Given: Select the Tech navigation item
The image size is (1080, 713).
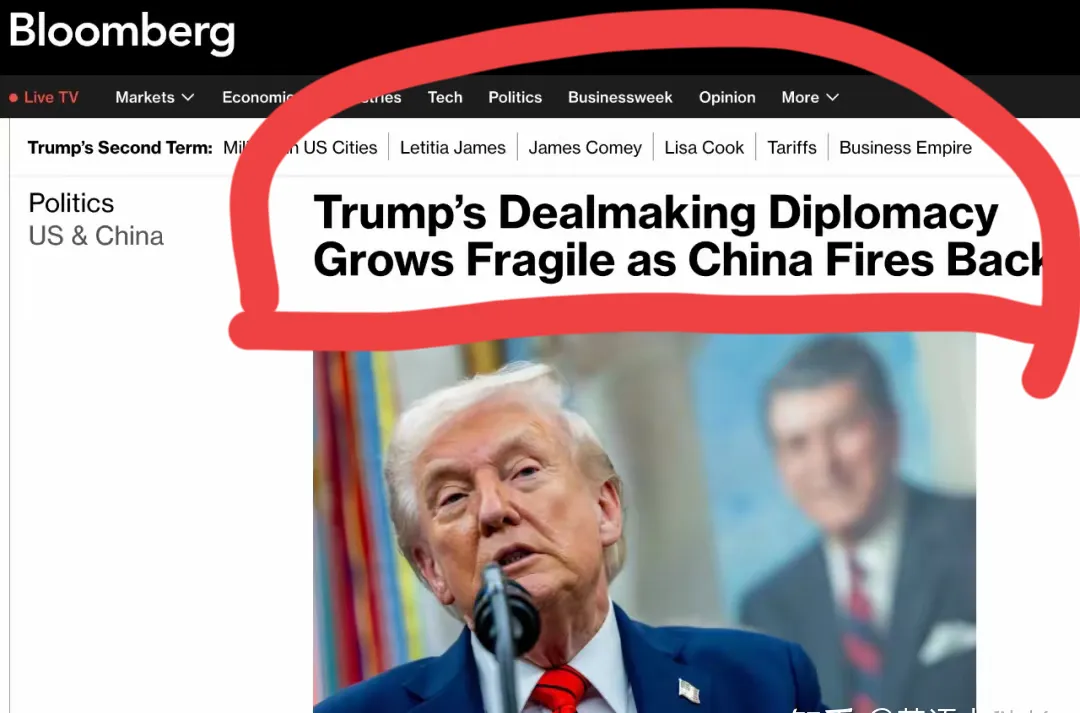Looking at the screenshot, I should click(445, 97).
